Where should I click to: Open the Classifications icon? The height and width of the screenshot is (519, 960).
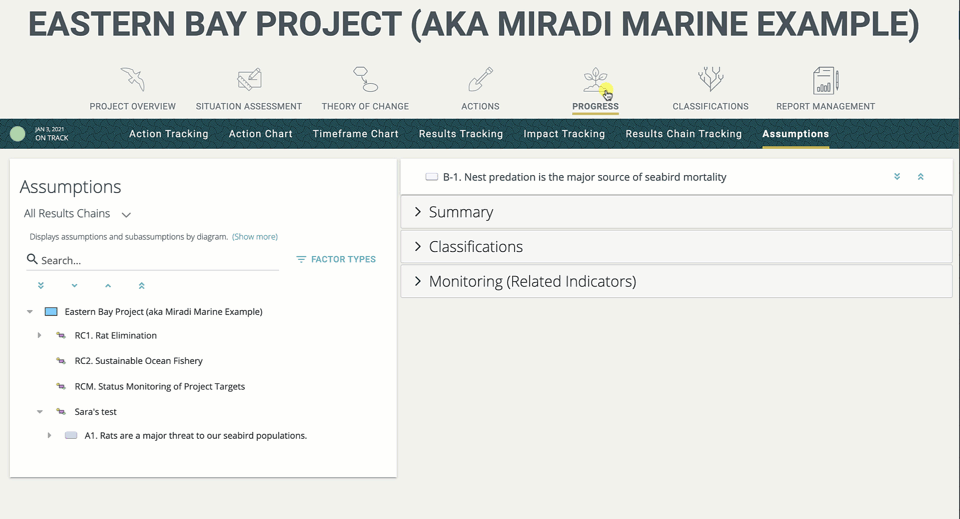[x=710, y=80]
